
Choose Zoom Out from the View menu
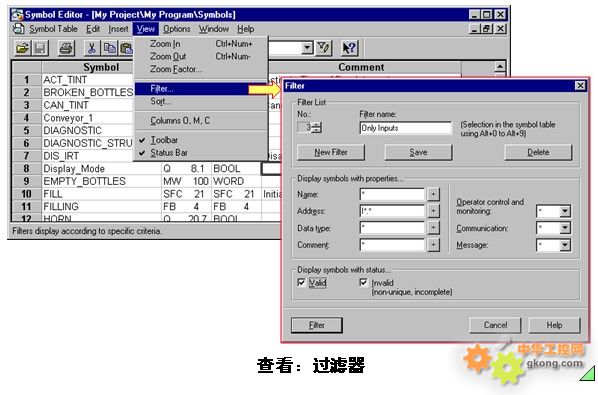pyautogui.click(x=201, y=56)
